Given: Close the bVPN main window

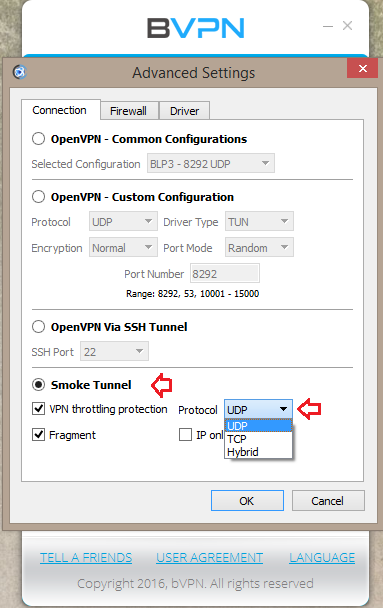Looking at the screenshot, I should tap(348, 26).
